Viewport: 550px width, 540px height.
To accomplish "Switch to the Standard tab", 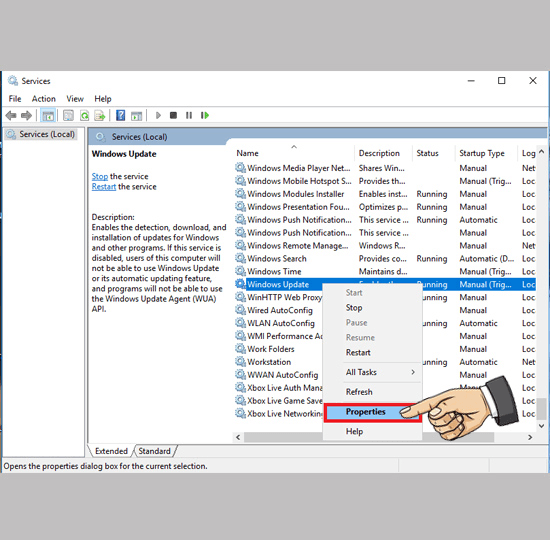I will point(154,451).
